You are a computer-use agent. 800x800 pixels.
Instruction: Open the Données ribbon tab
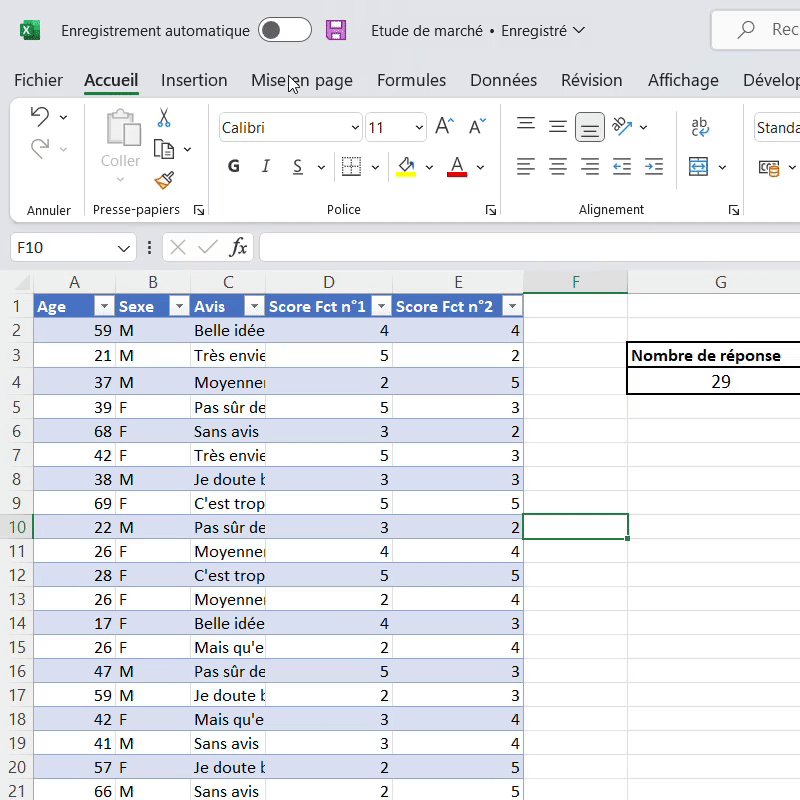pos(502,80)
